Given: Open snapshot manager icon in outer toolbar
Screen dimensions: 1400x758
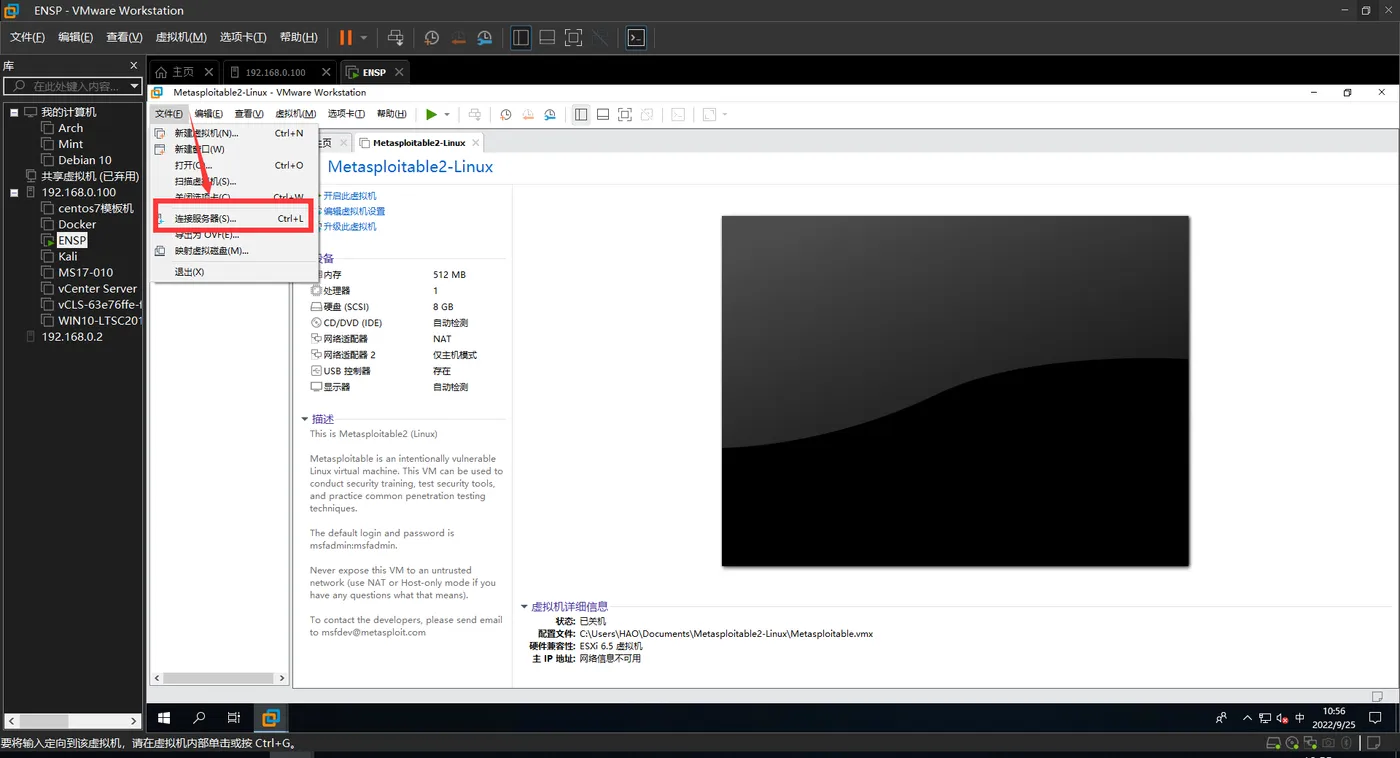Looking at the screenshot, I should pyautogui.click(x=485, y=38).
